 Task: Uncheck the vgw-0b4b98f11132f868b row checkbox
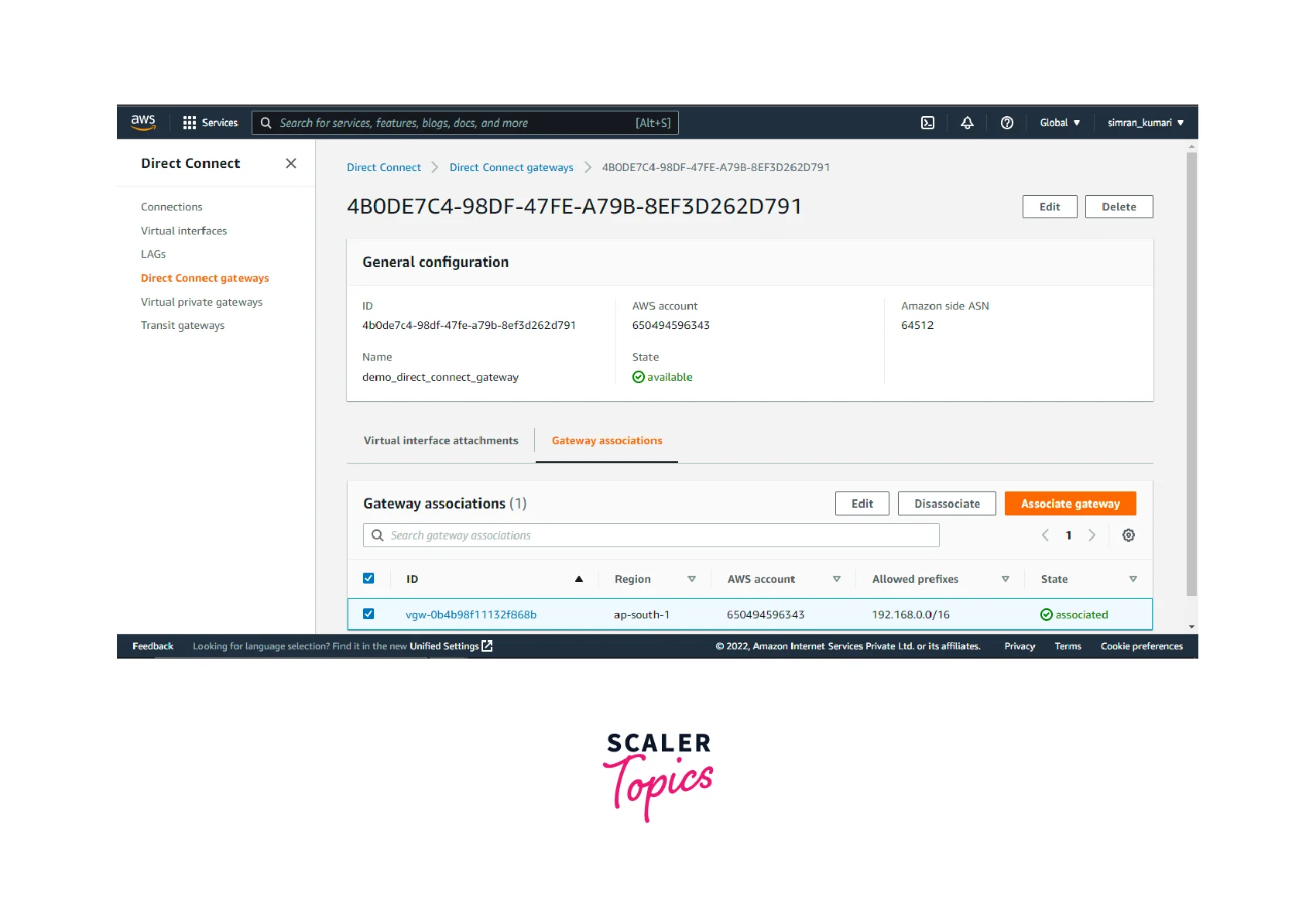(x=368, y=615)
